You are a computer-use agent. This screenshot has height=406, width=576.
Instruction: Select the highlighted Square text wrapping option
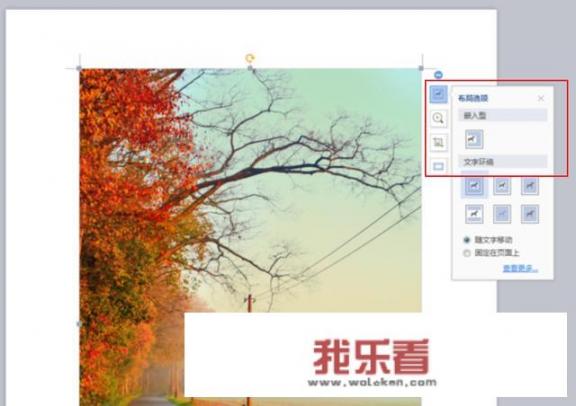pyautogui.click(x=474, y=186)
